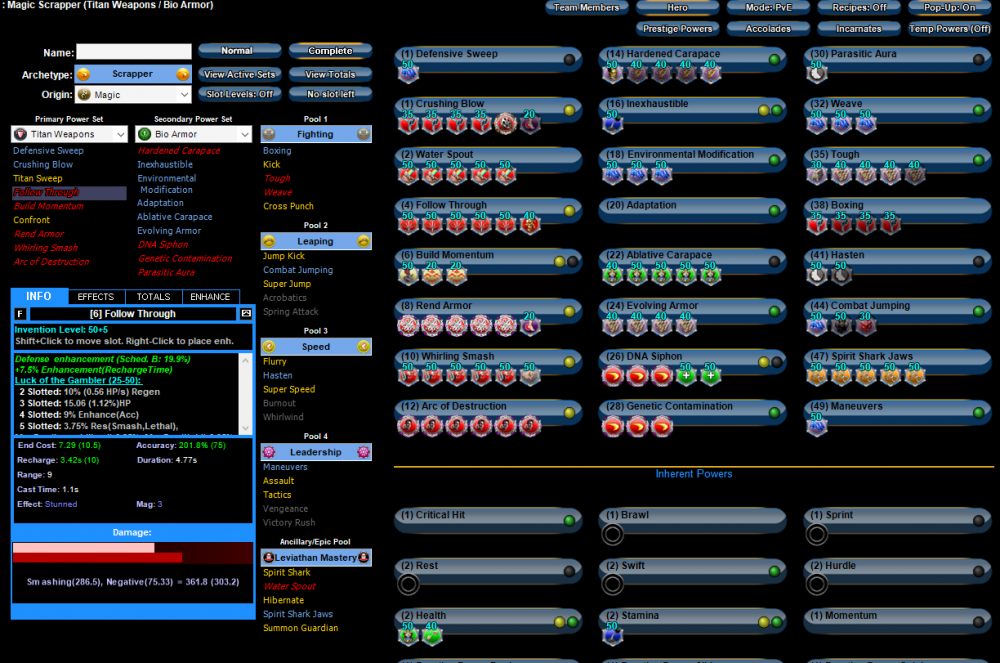
Task: Click the left icon on Leadership pool
Action: (268, 452)
